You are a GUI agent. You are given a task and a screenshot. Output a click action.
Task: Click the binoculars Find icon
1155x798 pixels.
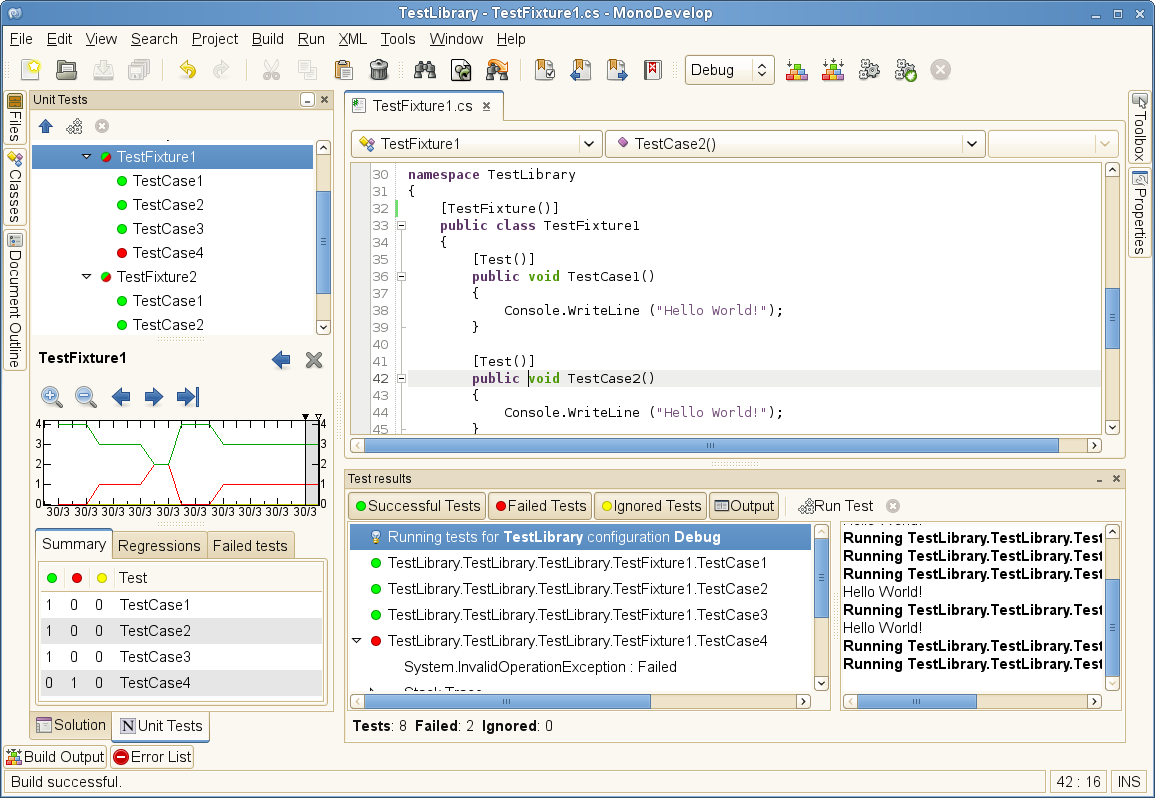click(425, 70)
